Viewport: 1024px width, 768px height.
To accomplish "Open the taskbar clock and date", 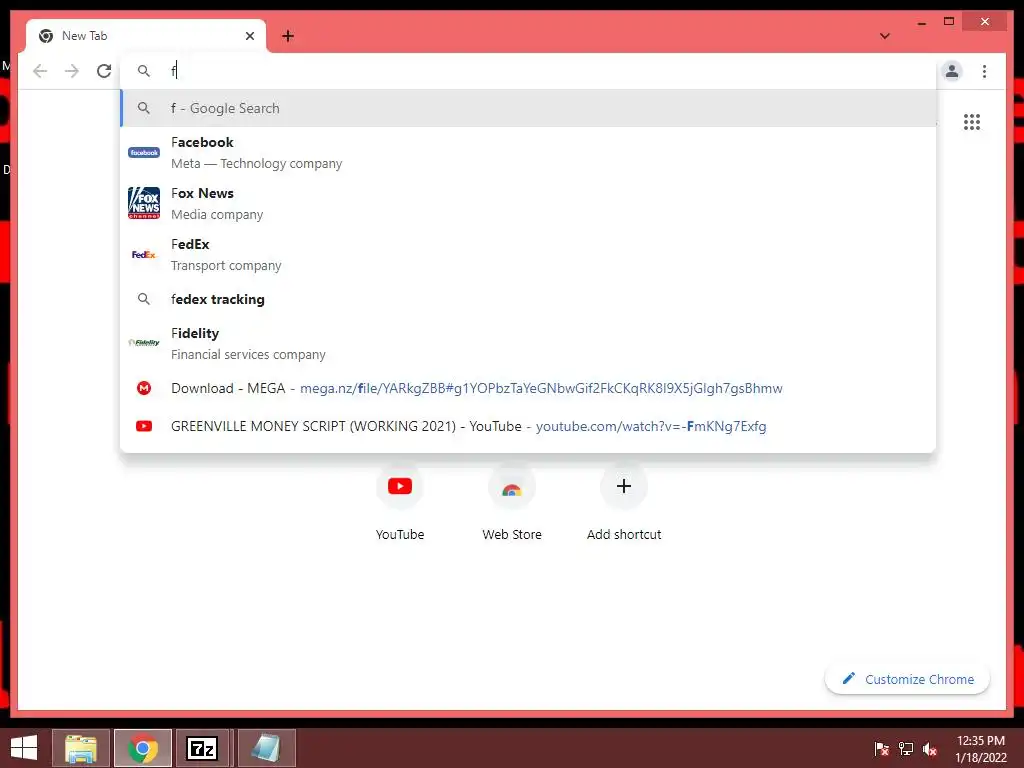I will coord(981,749).
